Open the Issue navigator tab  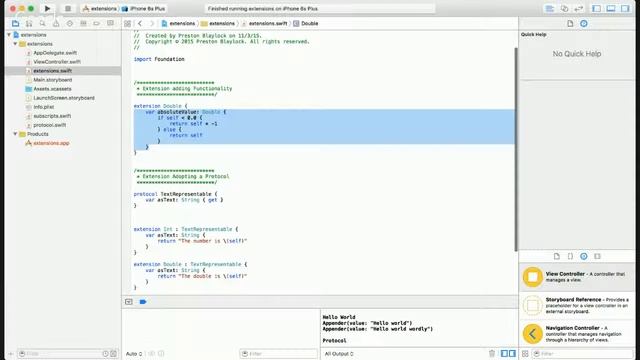(x=56, y=24)
